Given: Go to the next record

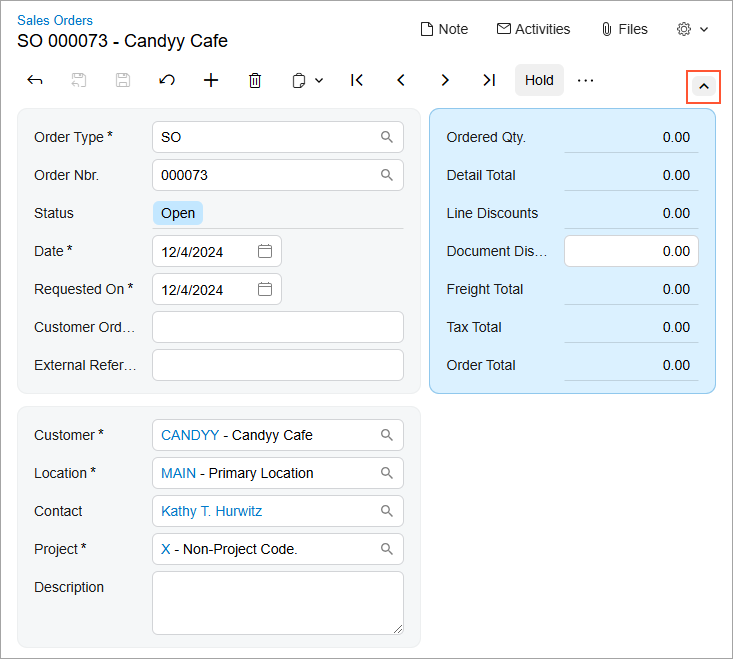Looking at the screenshot, I should pyautogui.click(x=445, y=80).
